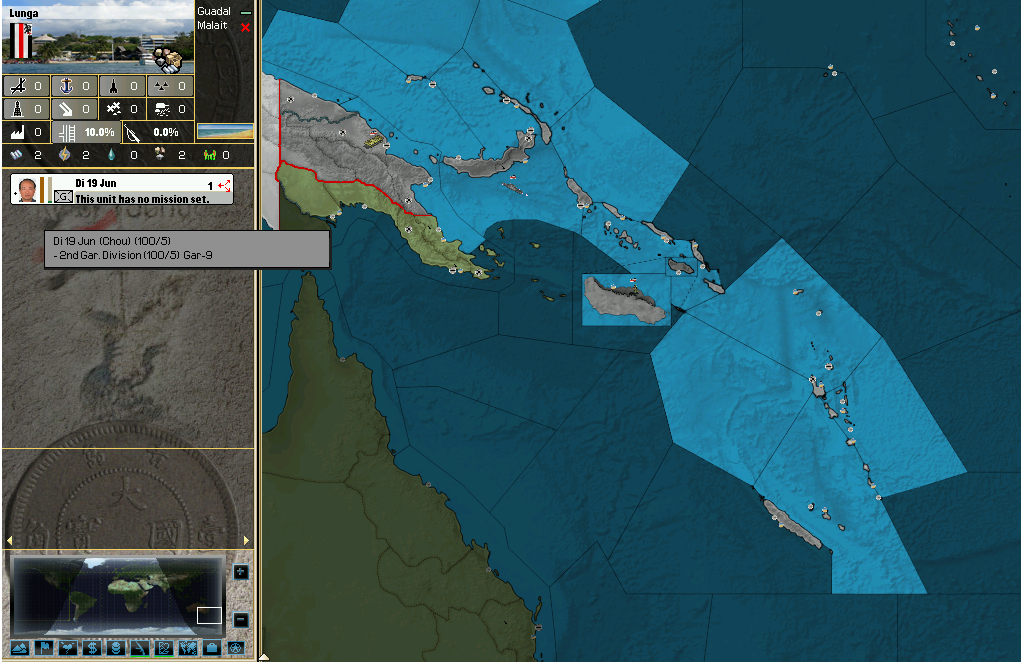Click the world minimap overview
1021x662 pixels.
[x=115, y=595]
